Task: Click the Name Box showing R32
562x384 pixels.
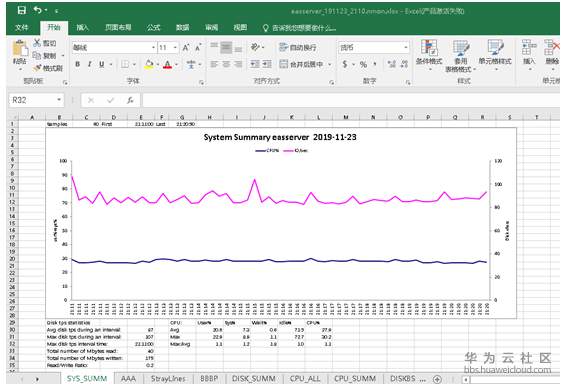Action: (36, 100)
